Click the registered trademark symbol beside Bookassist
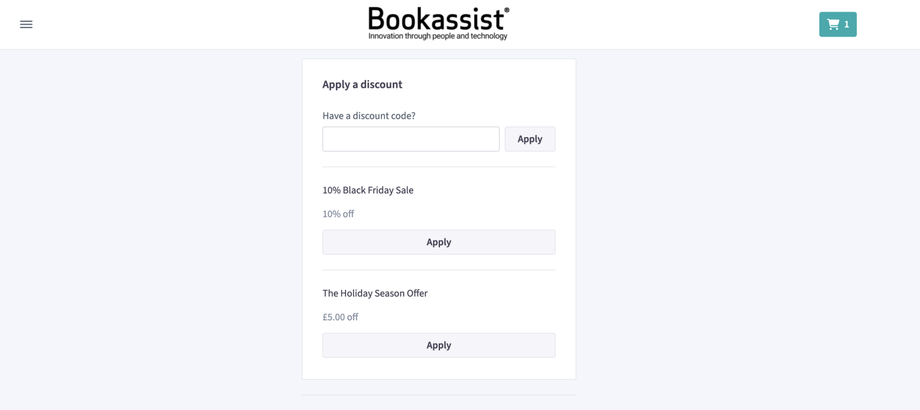Screen dimensions: 920x410 click(x=506, y=11)
